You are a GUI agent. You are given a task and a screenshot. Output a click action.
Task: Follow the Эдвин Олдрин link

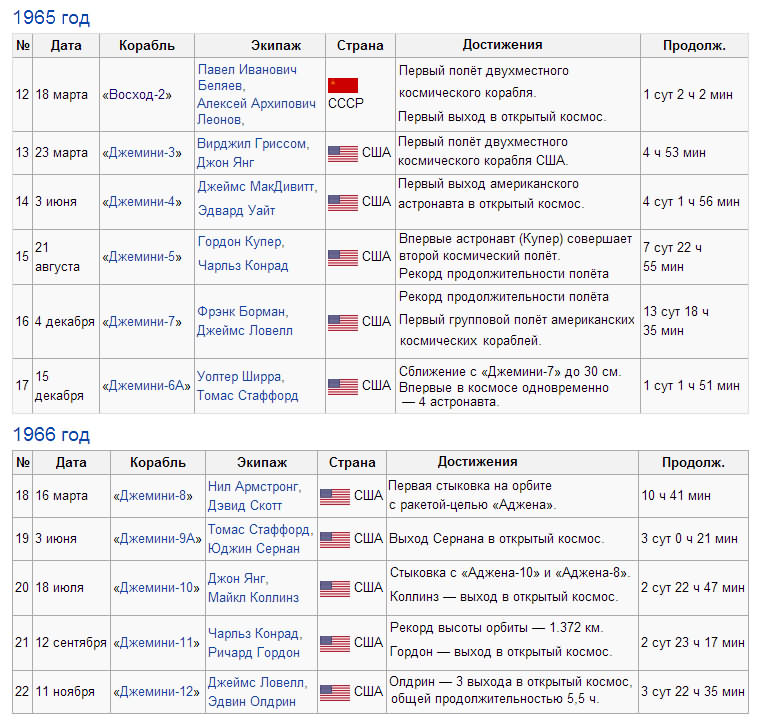click(x=253, y=701)
